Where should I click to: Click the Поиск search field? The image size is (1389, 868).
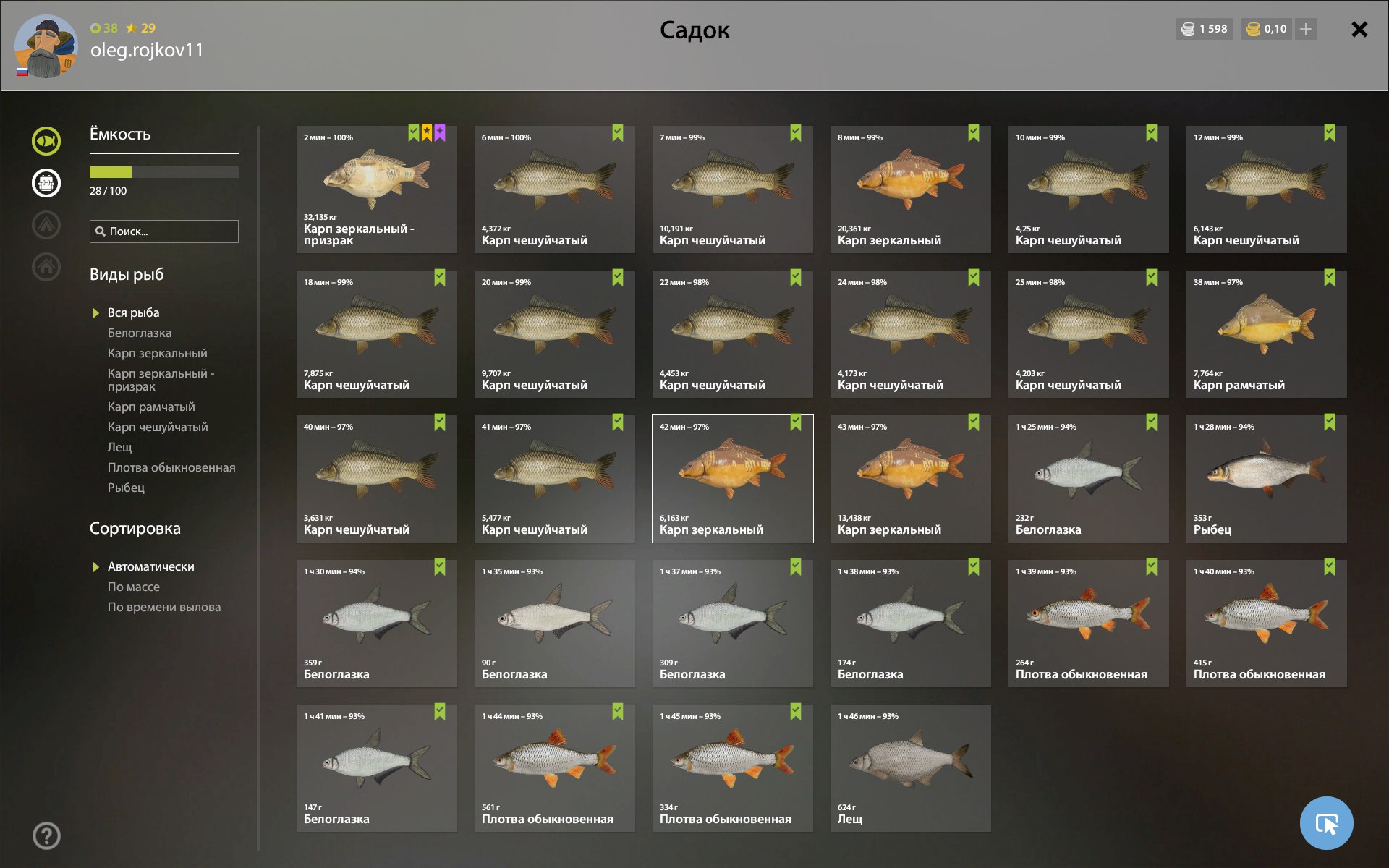coord(163,231)
